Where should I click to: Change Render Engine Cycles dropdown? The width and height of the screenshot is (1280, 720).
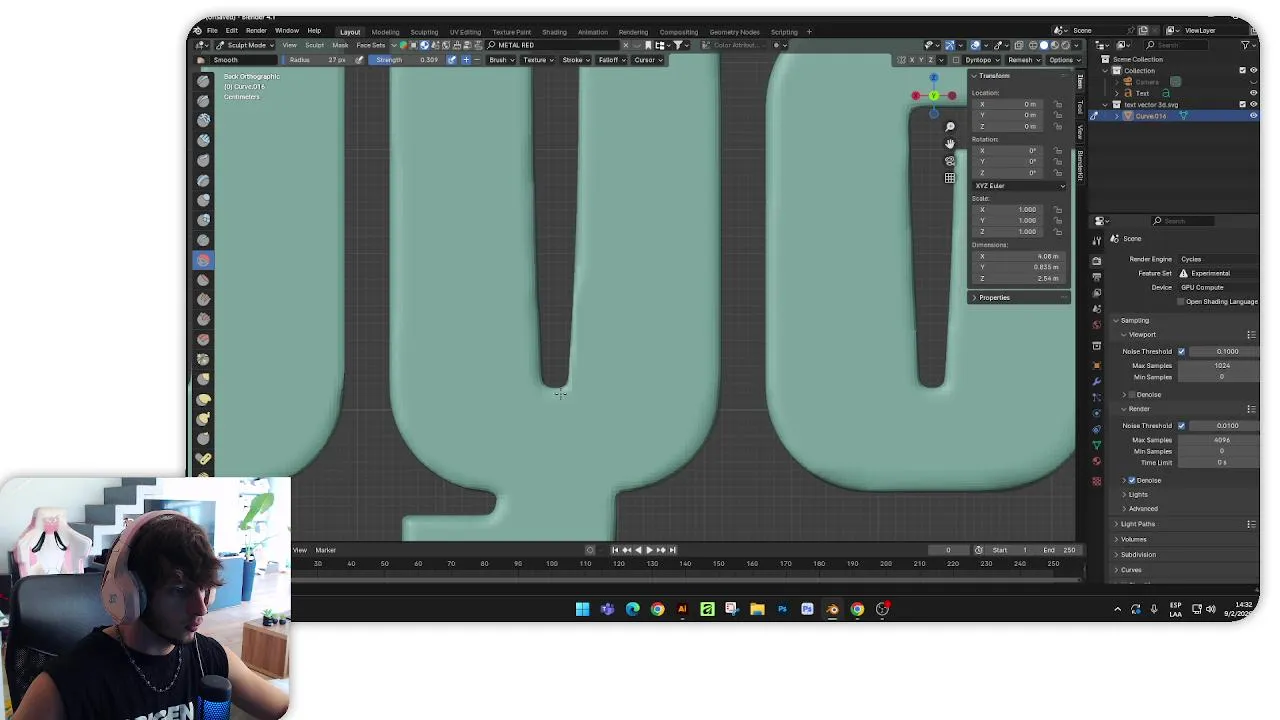point(1217,260)
